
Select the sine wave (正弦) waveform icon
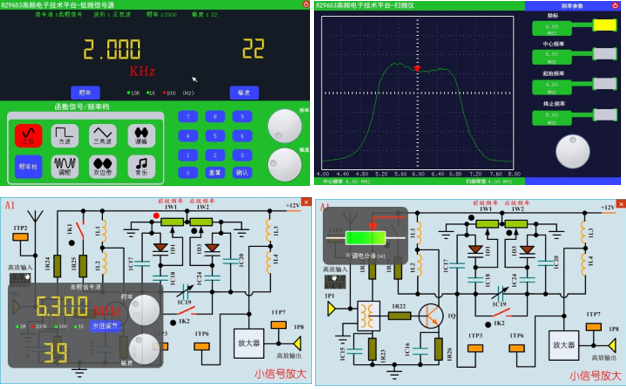(28, 135)
